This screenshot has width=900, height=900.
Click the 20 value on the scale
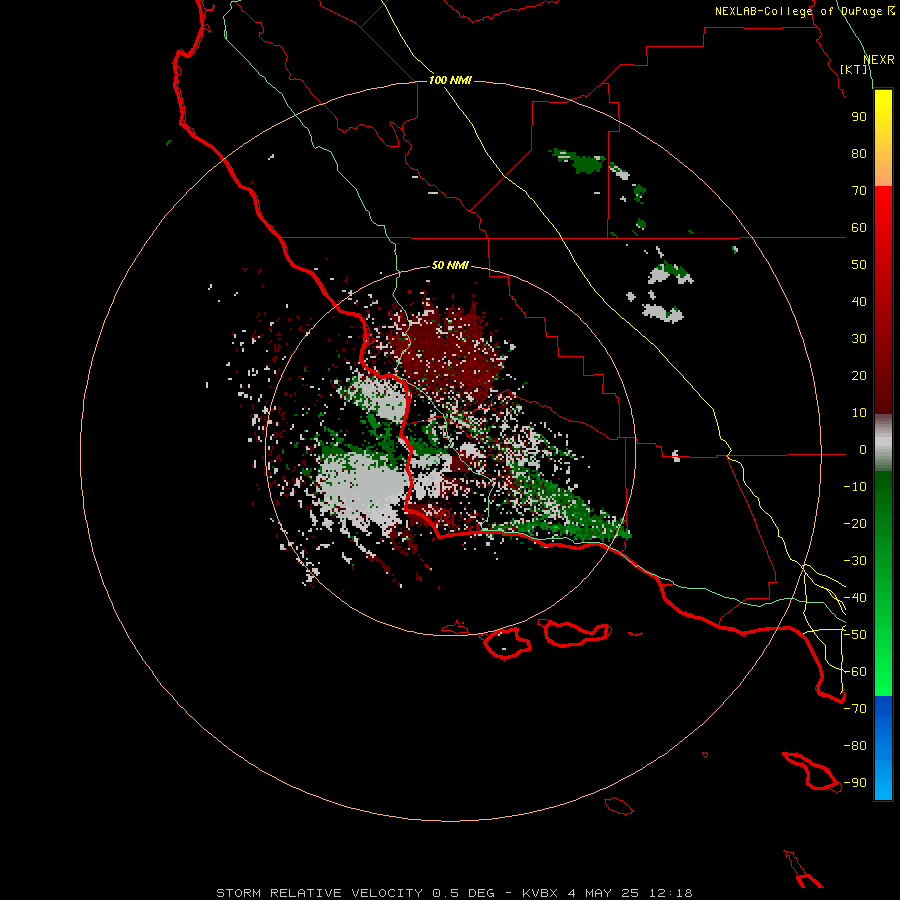tap(859, 376)
